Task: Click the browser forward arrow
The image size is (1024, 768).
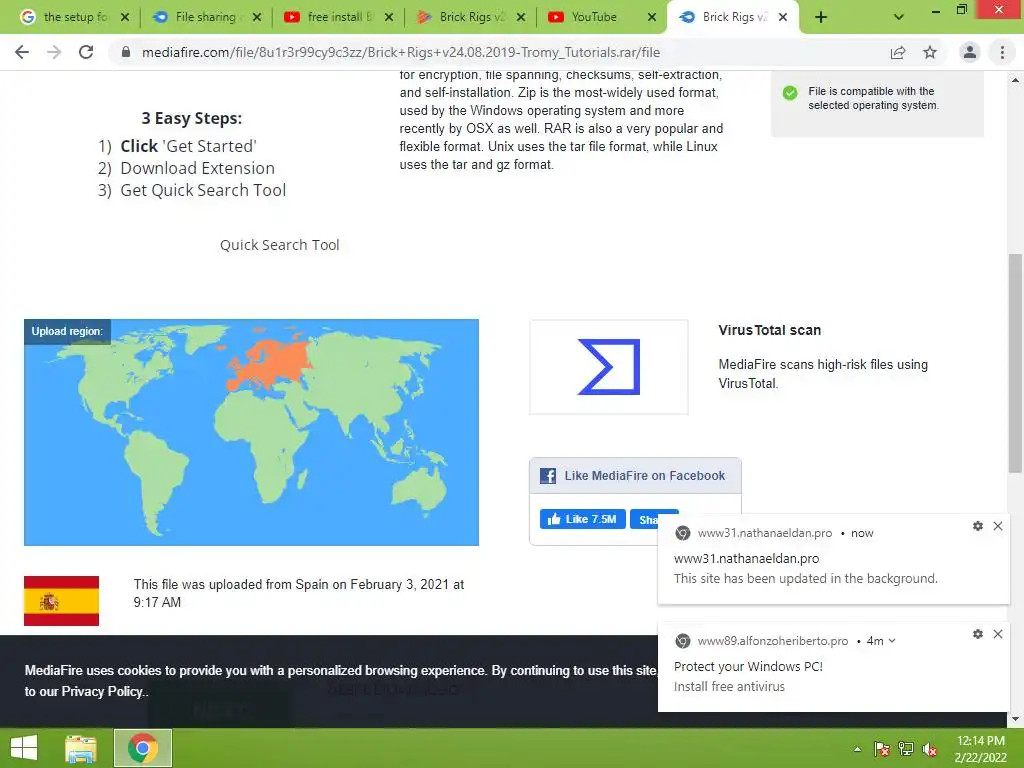Action: [54, 52]
